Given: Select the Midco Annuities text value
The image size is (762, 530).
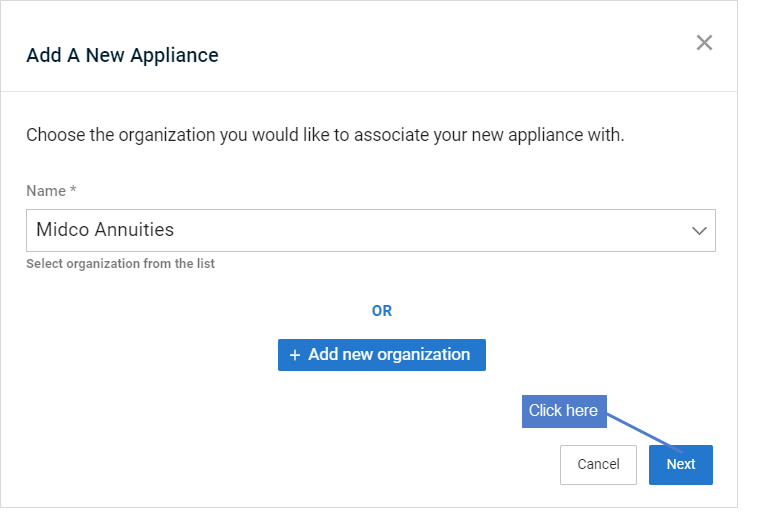Looking at the screenshot, I should pyautogui.click(x=105, y=229).
